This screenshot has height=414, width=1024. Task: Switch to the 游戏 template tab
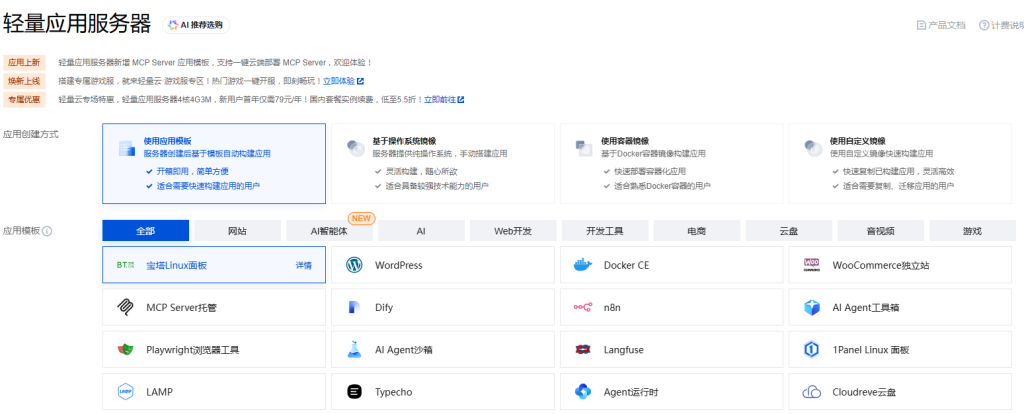(x=972, y=231)
